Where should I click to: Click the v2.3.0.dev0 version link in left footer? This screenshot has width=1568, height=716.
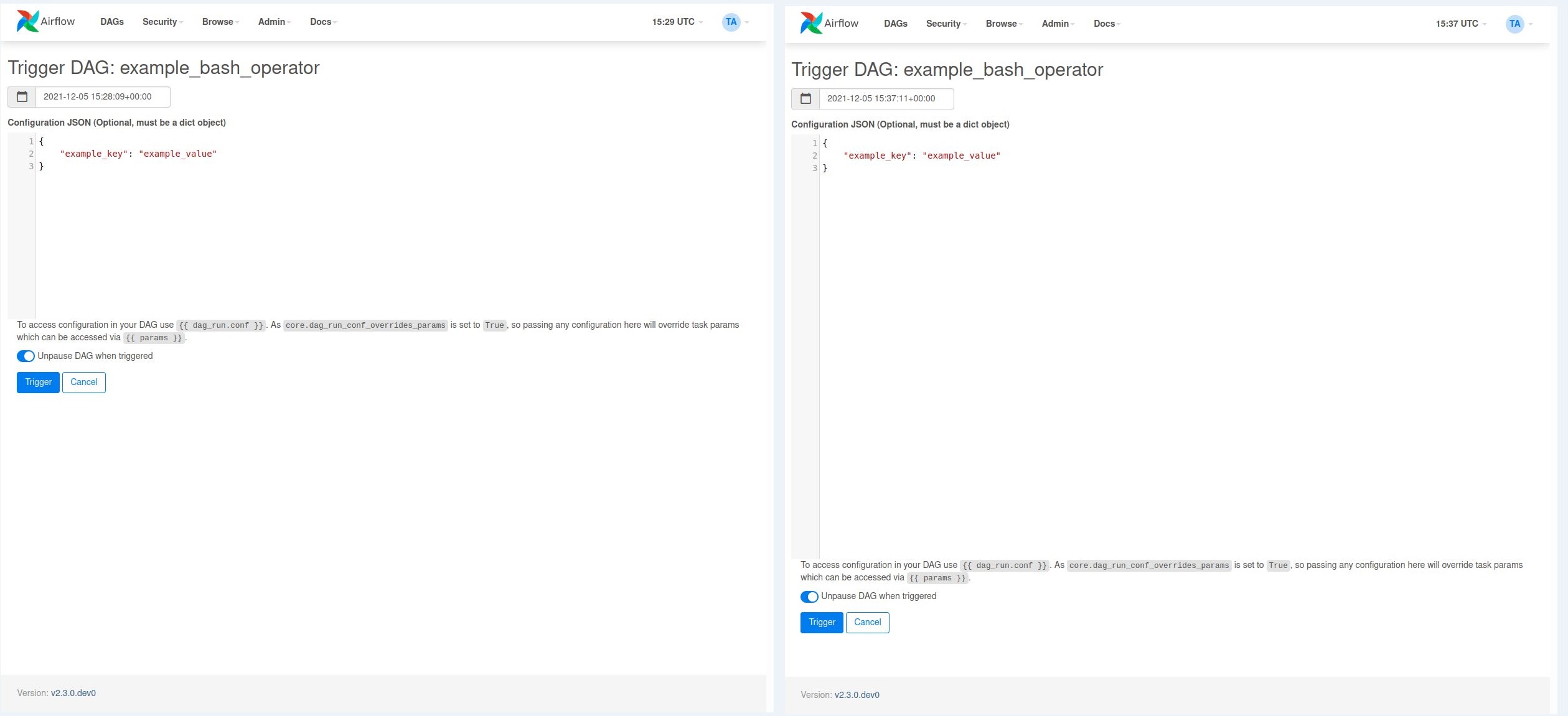(73, 693)
